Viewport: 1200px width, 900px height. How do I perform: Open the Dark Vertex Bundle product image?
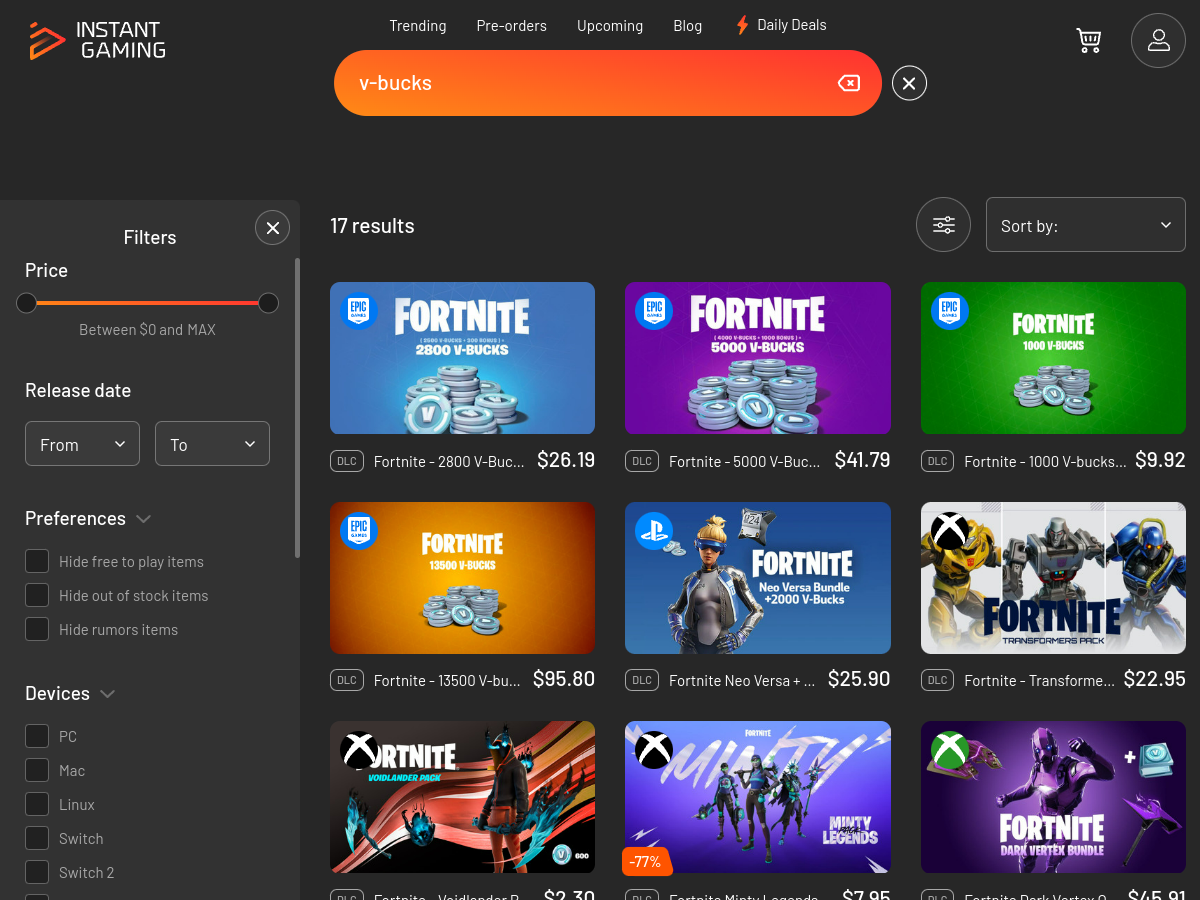(1053, 798)
